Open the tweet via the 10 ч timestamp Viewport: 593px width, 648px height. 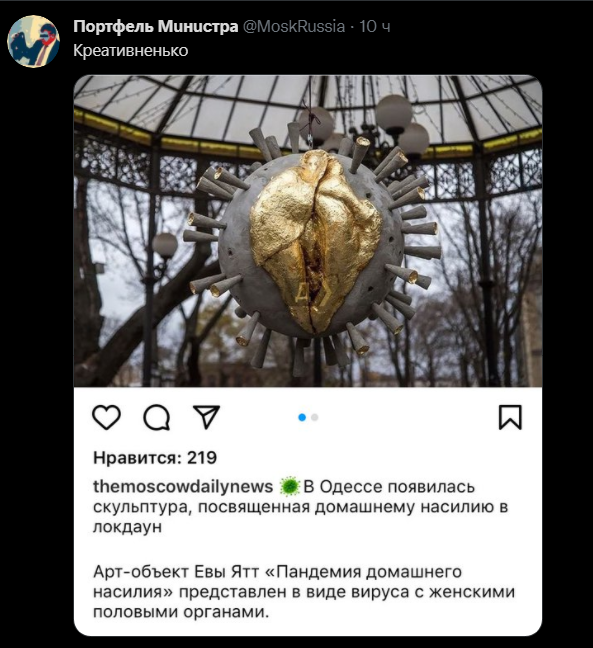coord(374,26)
